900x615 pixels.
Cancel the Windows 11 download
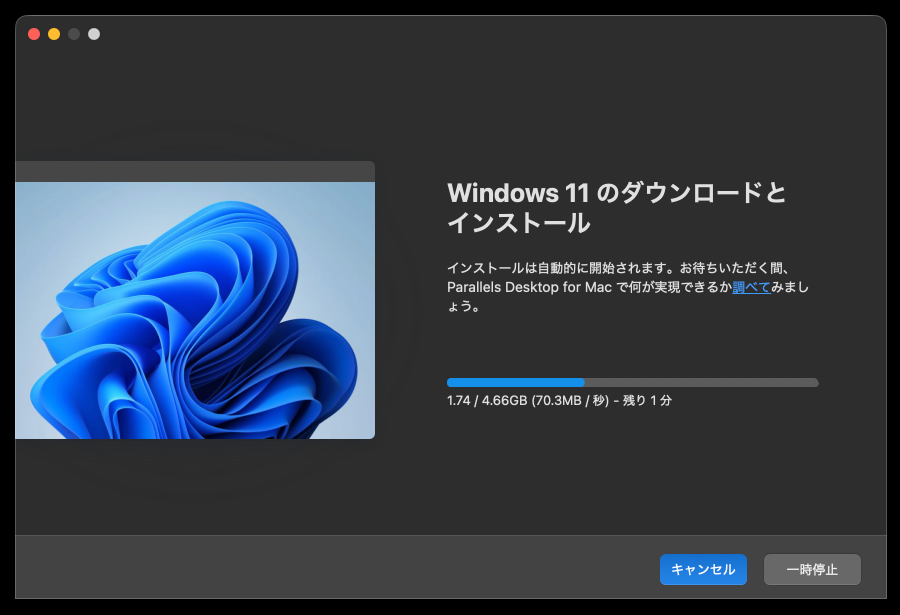tap(703, 569)
